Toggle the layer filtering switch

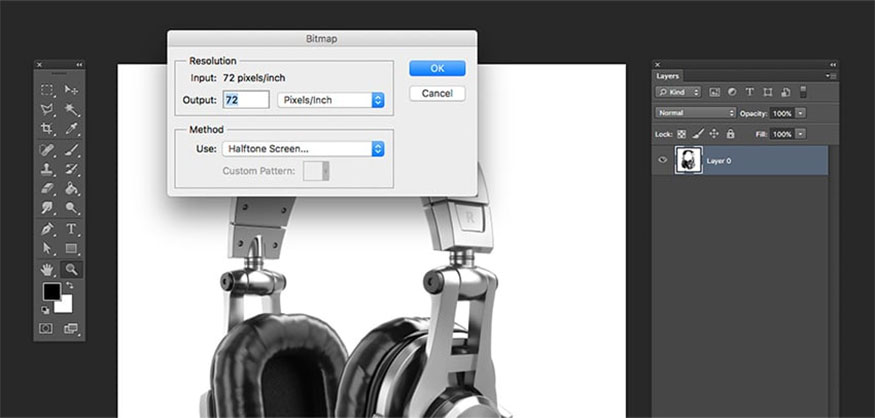pyautogui.click(x=803, y=92)
